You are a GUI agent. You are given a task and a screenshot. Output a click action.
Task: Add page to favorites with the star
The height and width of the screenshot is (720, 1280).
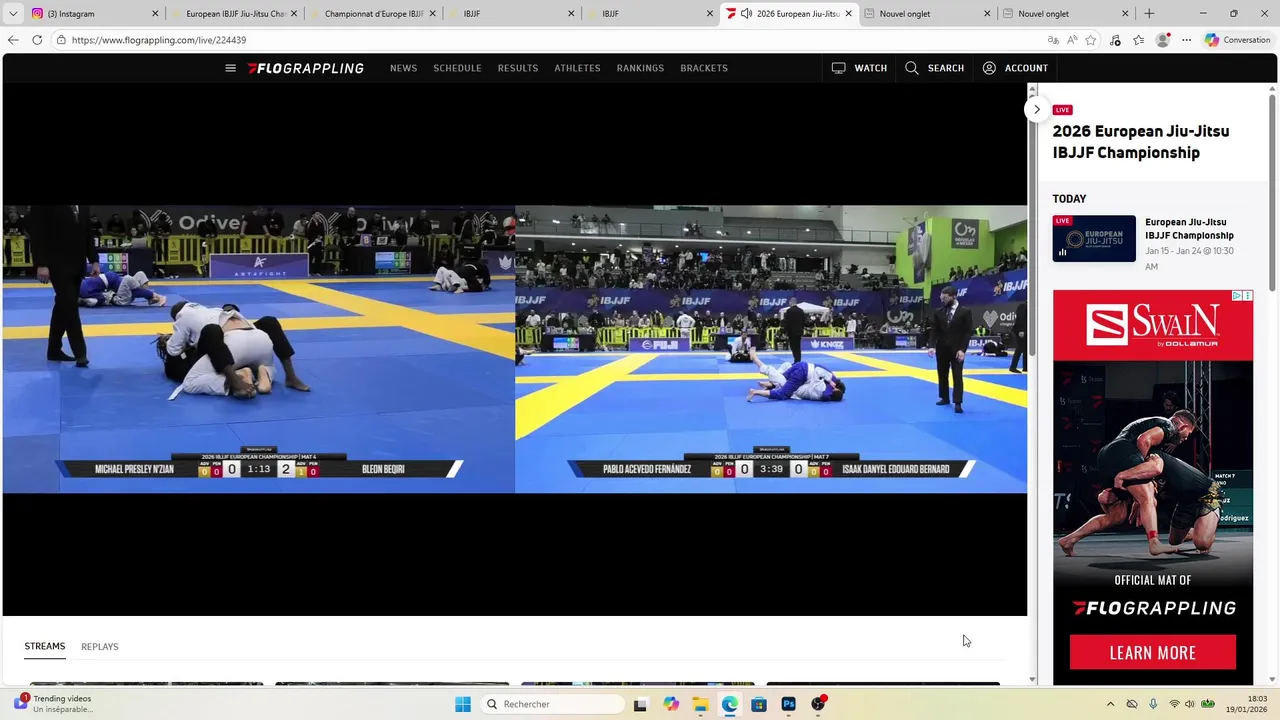(1091, 40)
